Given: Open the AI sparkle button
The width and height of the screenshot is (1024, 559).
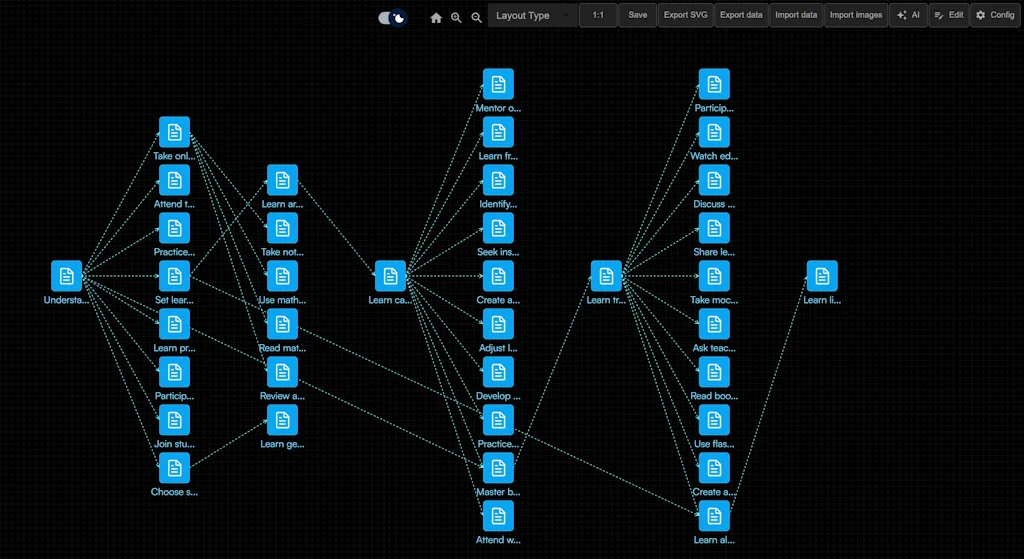Looking at the screenshot, I should pyautogui.click(x=908, y=15).
